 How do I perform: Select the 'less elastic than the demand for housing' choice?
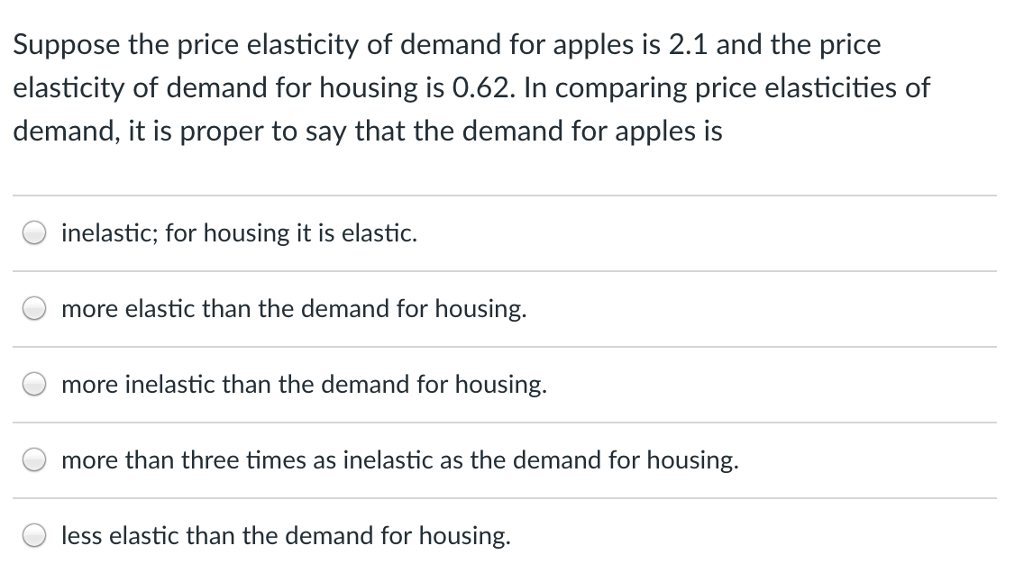[34, 536]
